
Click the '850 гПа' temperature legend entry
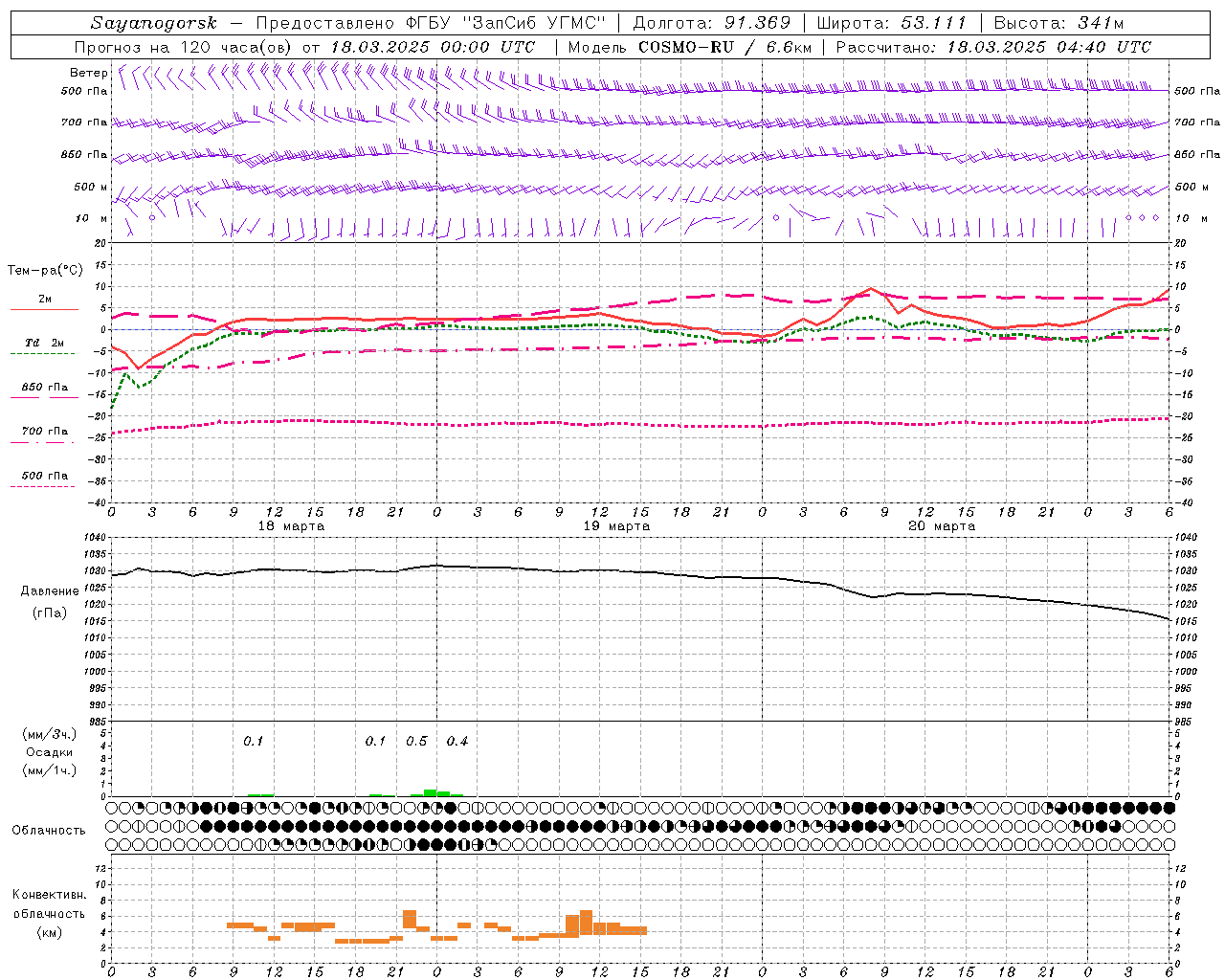click(x=45, y=388)
